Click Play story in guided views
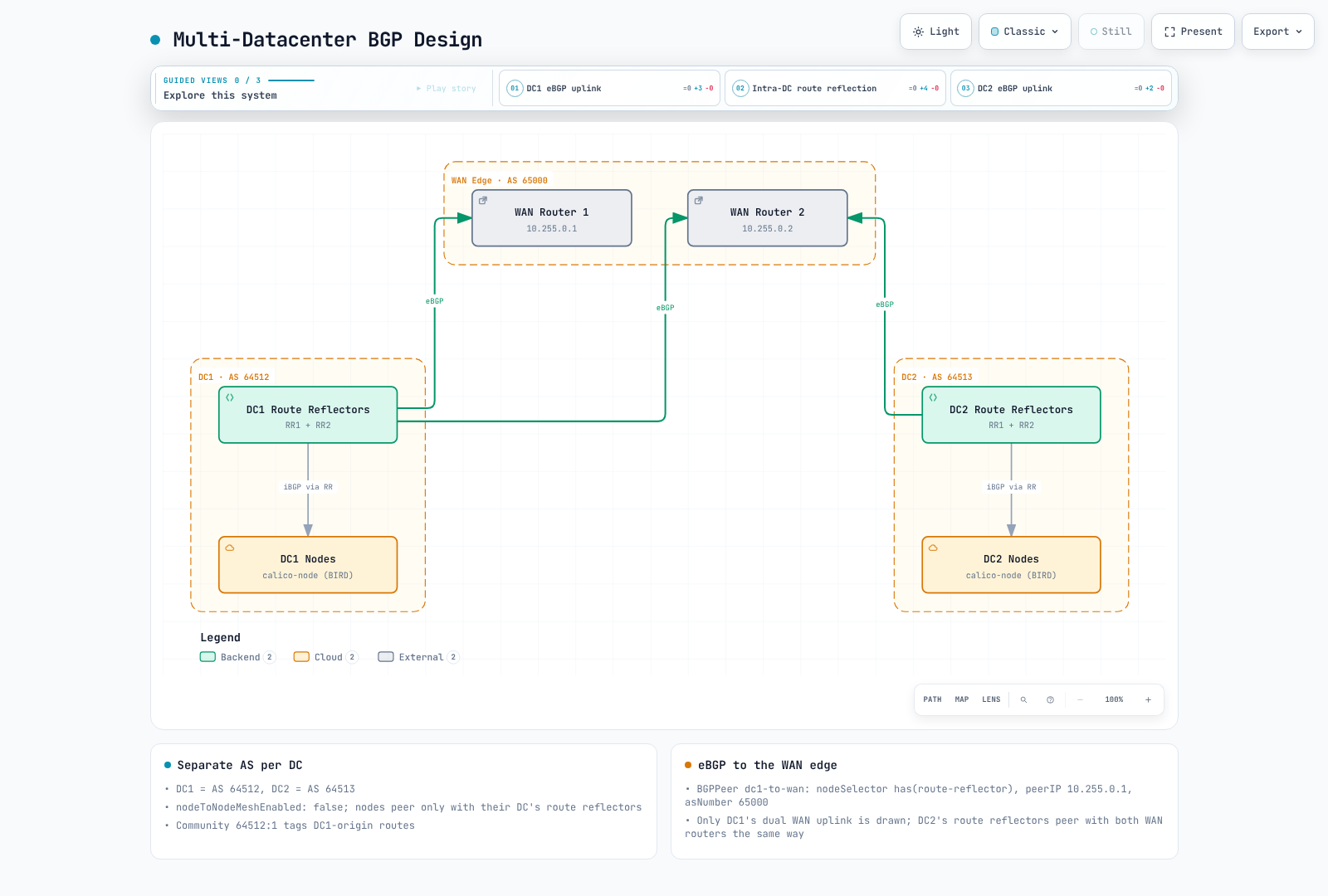Screen dimensions: 1328x896 coord(447,88)
